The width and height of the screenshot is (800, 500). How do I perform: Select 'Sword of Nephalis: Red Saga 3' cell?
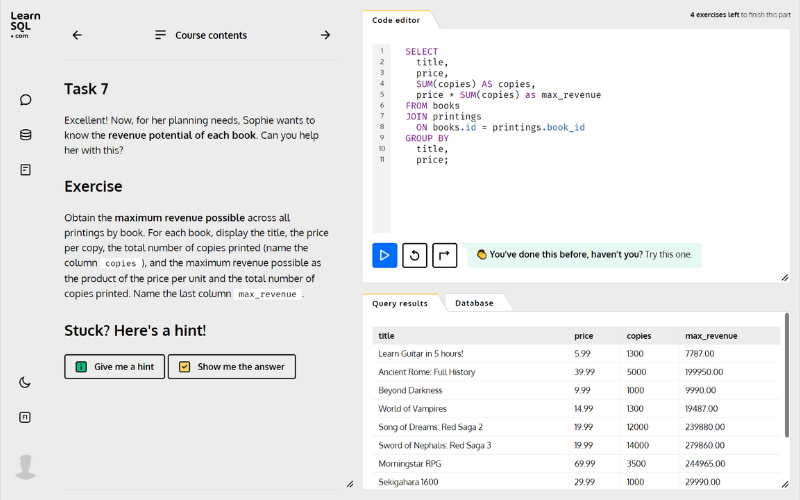coord(435,445)
